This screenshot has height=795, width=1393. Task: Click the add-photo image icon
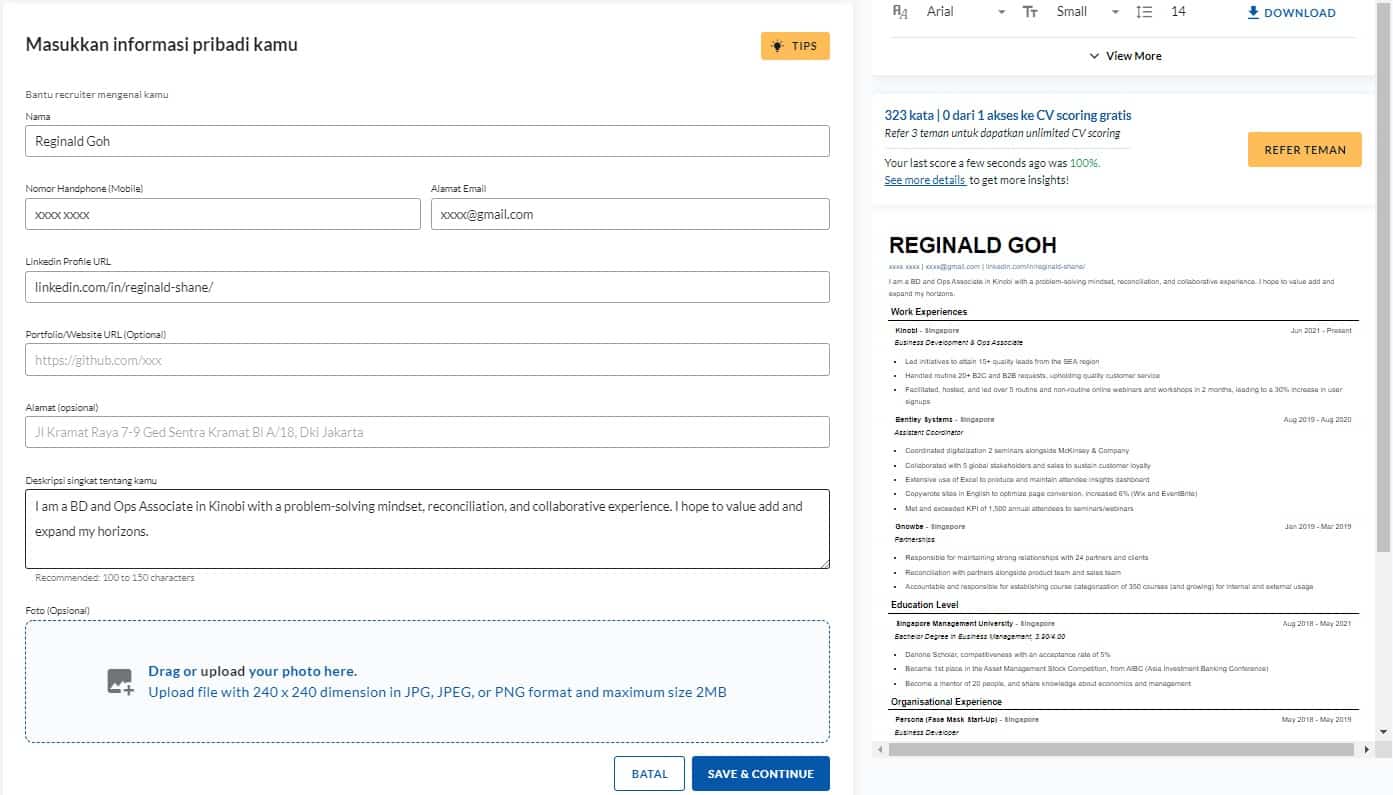point(120,682)
